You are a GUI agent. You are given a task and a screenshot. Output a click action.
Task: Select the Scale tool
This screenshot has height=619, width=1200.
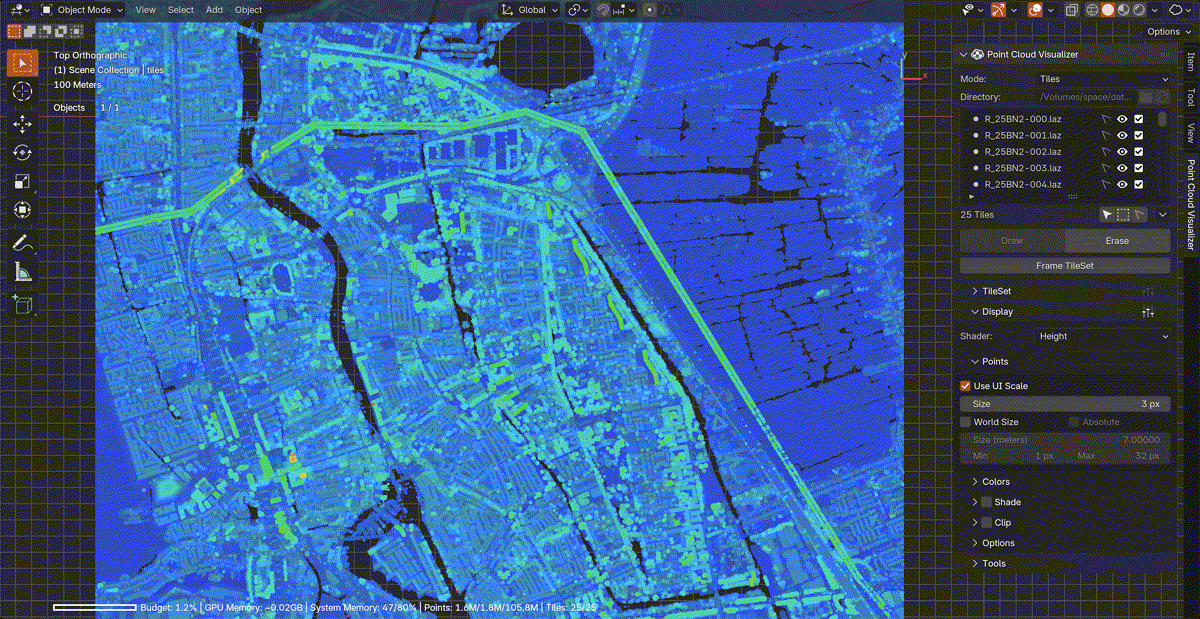pos(22,181)
